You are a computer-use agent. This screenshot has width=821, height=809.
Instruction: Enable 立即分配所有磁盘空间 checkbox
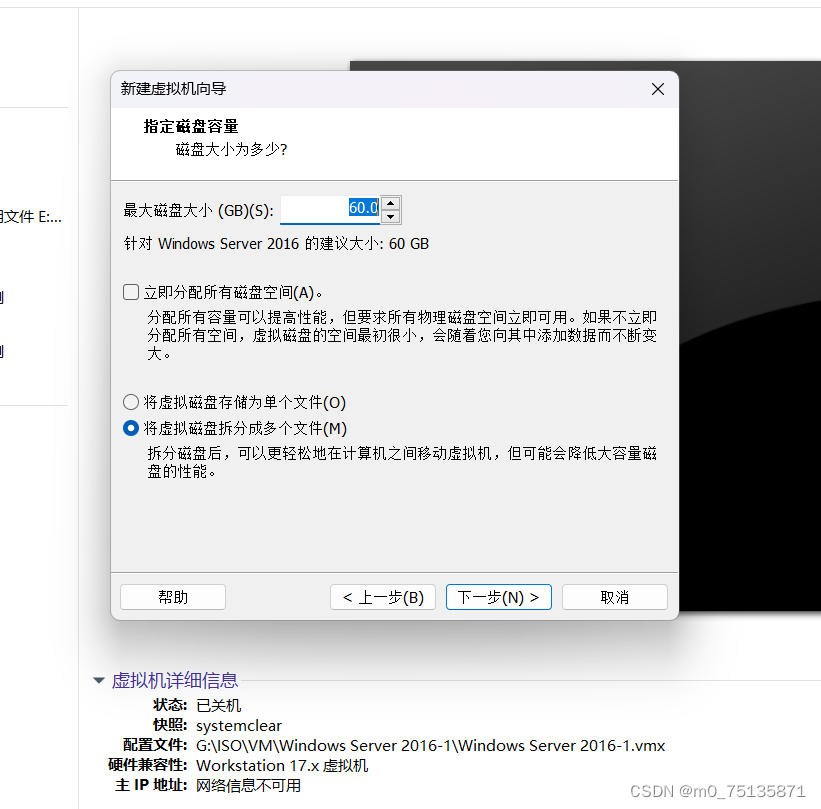coord(131,292)
